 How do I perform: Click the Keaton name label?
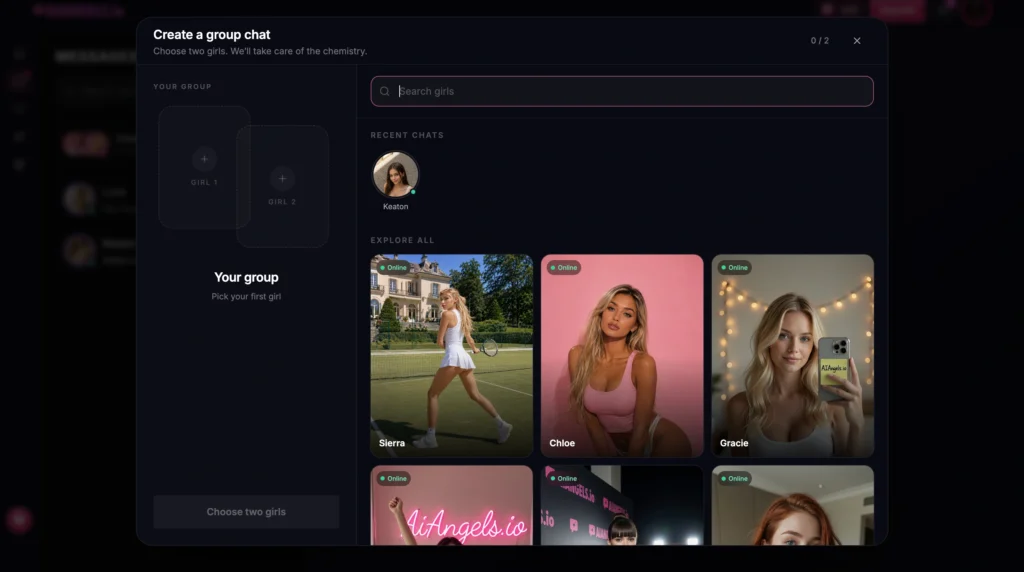pos(396,206)
